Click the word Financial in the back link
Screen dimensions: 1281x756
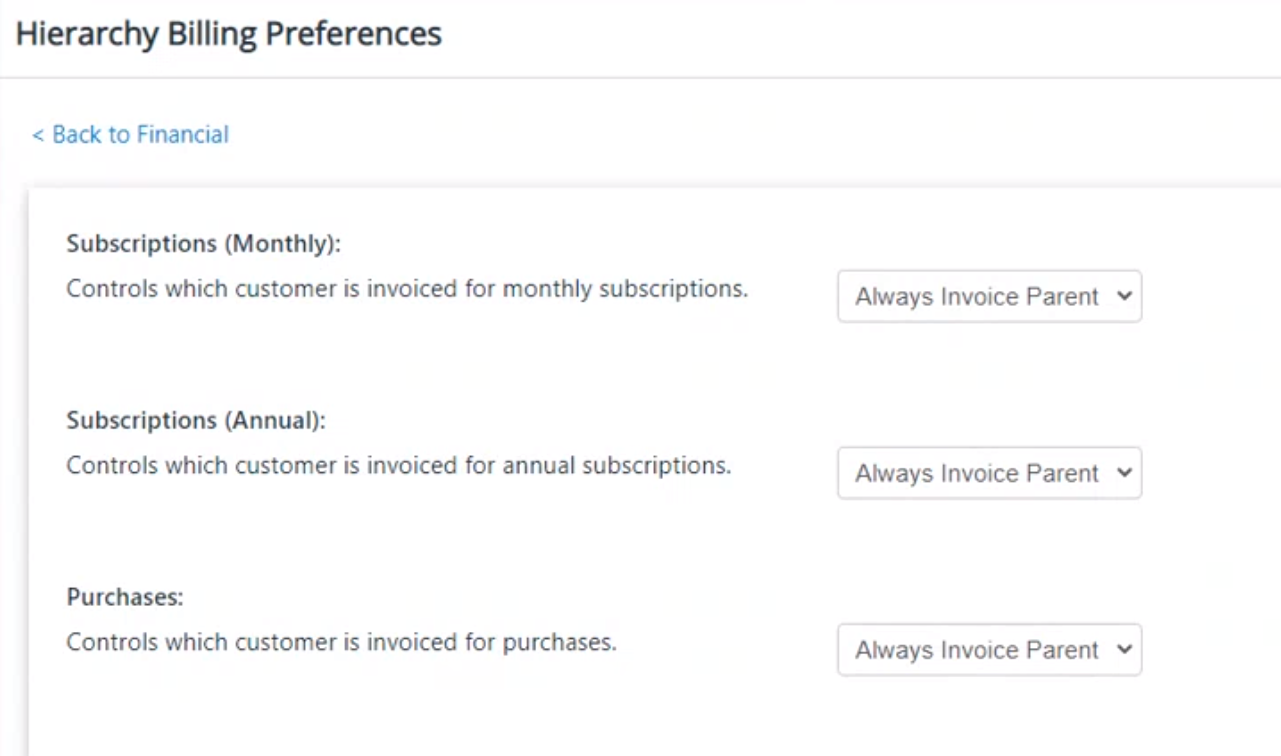click(x=183, y=134)
